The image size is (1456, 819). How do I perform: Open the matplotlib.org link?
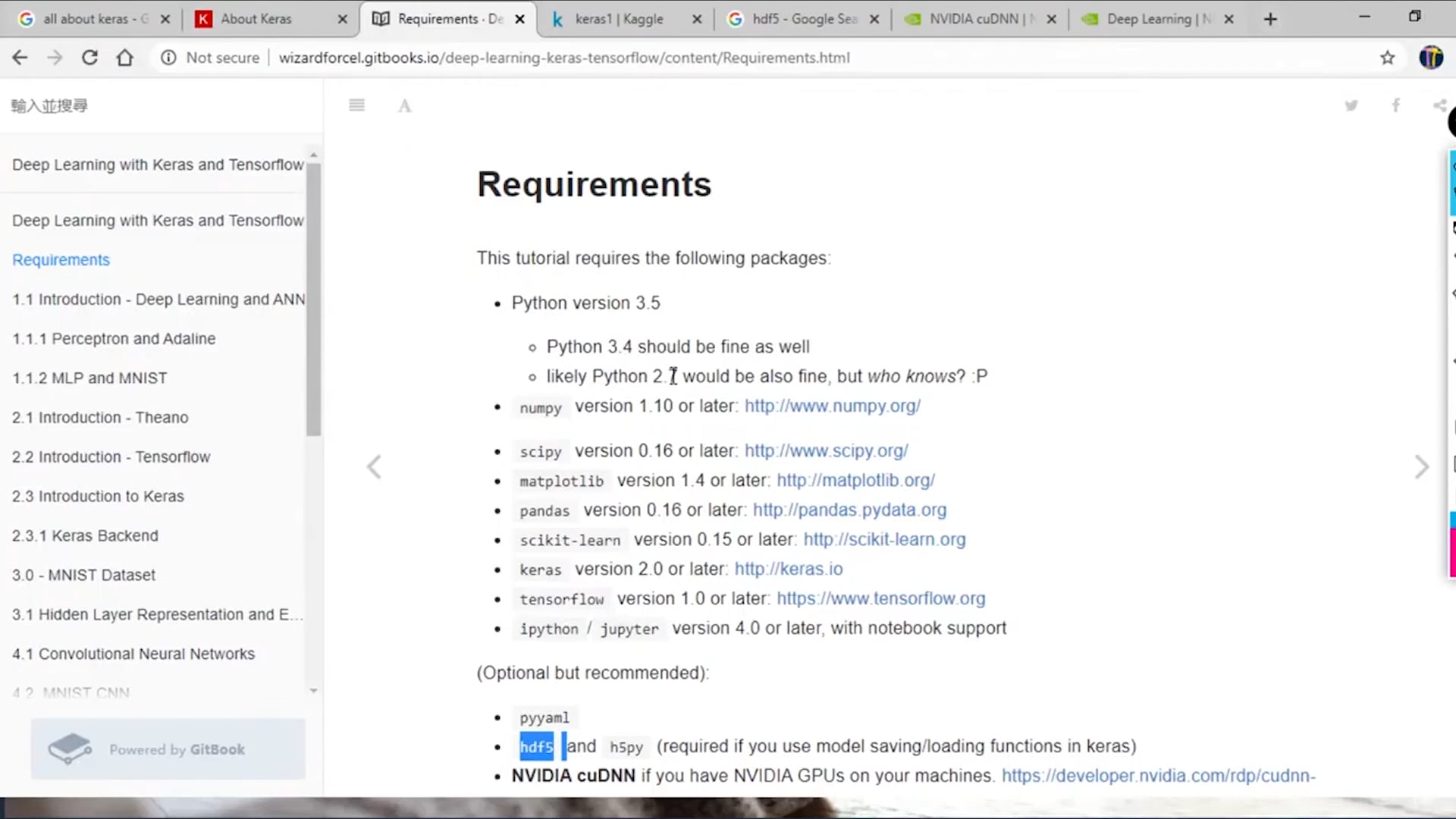pos(855,481)
